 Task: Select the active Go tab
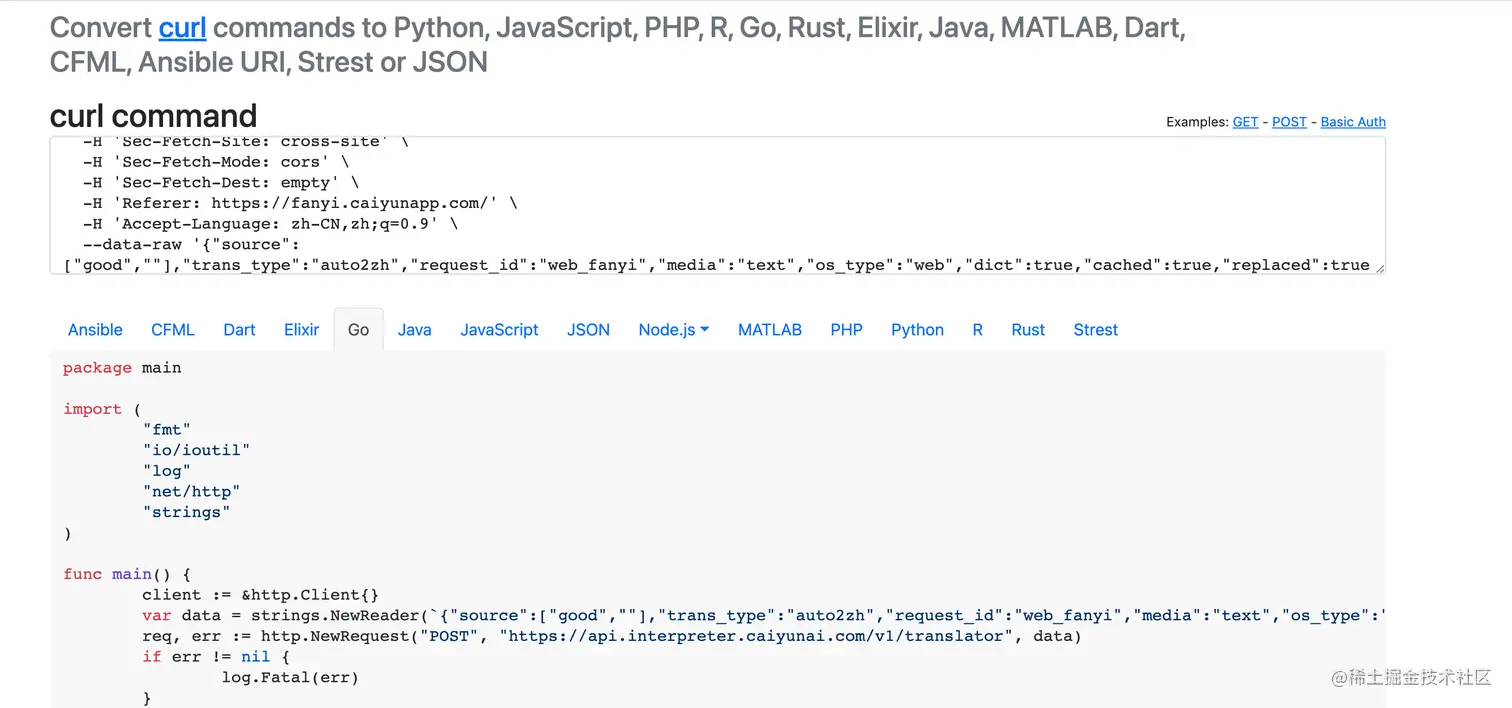tap(358, 330)
